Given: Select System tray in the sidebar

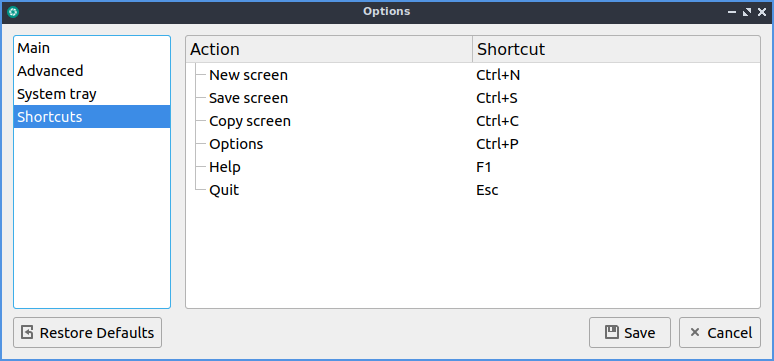Looking at the screenshot, I should pos(92,94).
